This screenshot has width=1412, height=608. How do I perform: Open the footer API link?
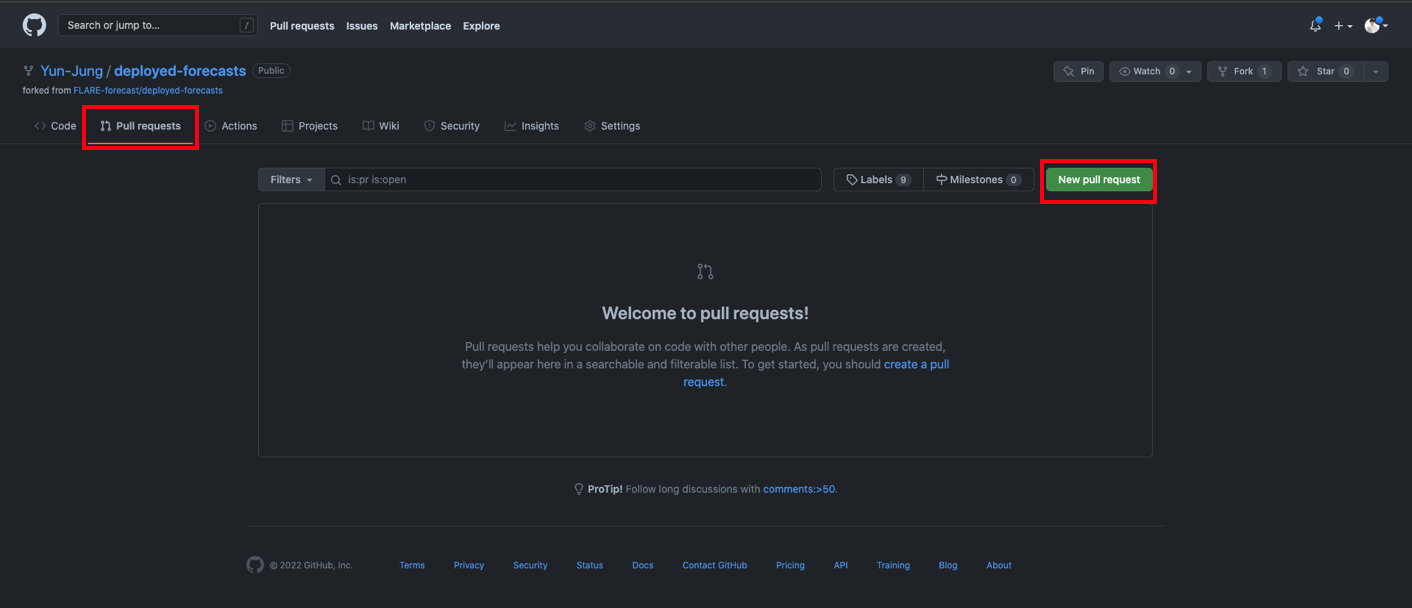[x=841, y=565]
